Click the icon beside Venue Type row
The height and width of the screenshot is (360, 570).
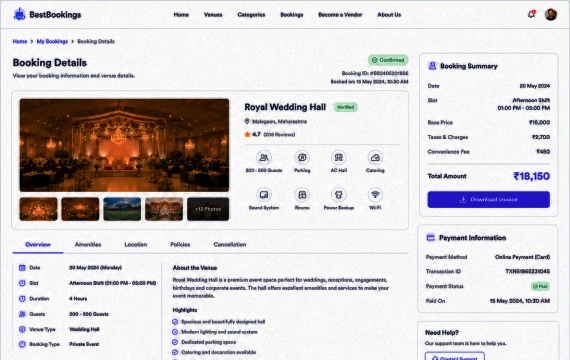(x=22, y=329)
